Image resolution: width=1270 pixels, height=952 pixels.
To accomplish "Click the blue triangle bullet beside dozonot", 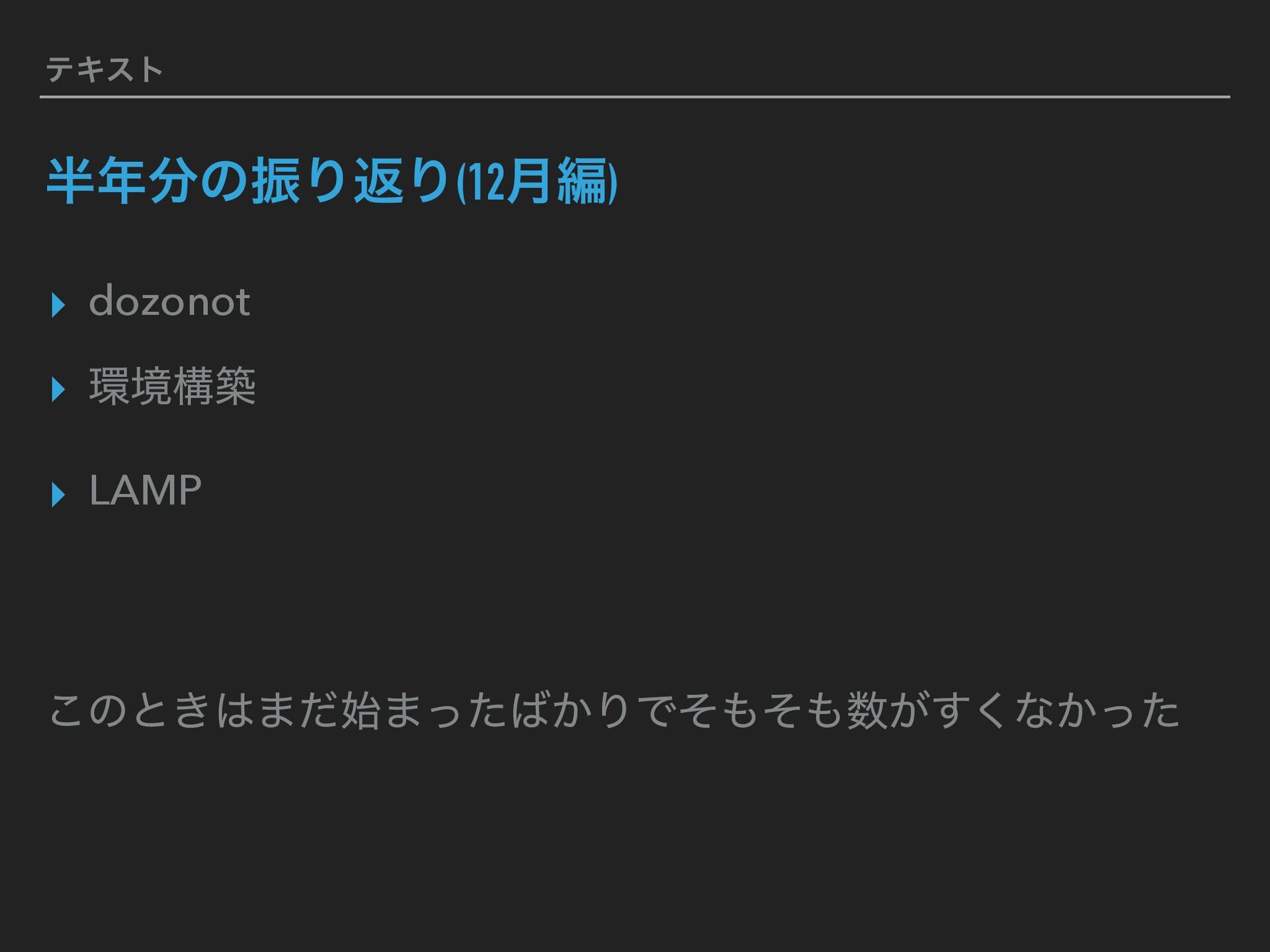I will pyautogui.click(x=58, y=305).
